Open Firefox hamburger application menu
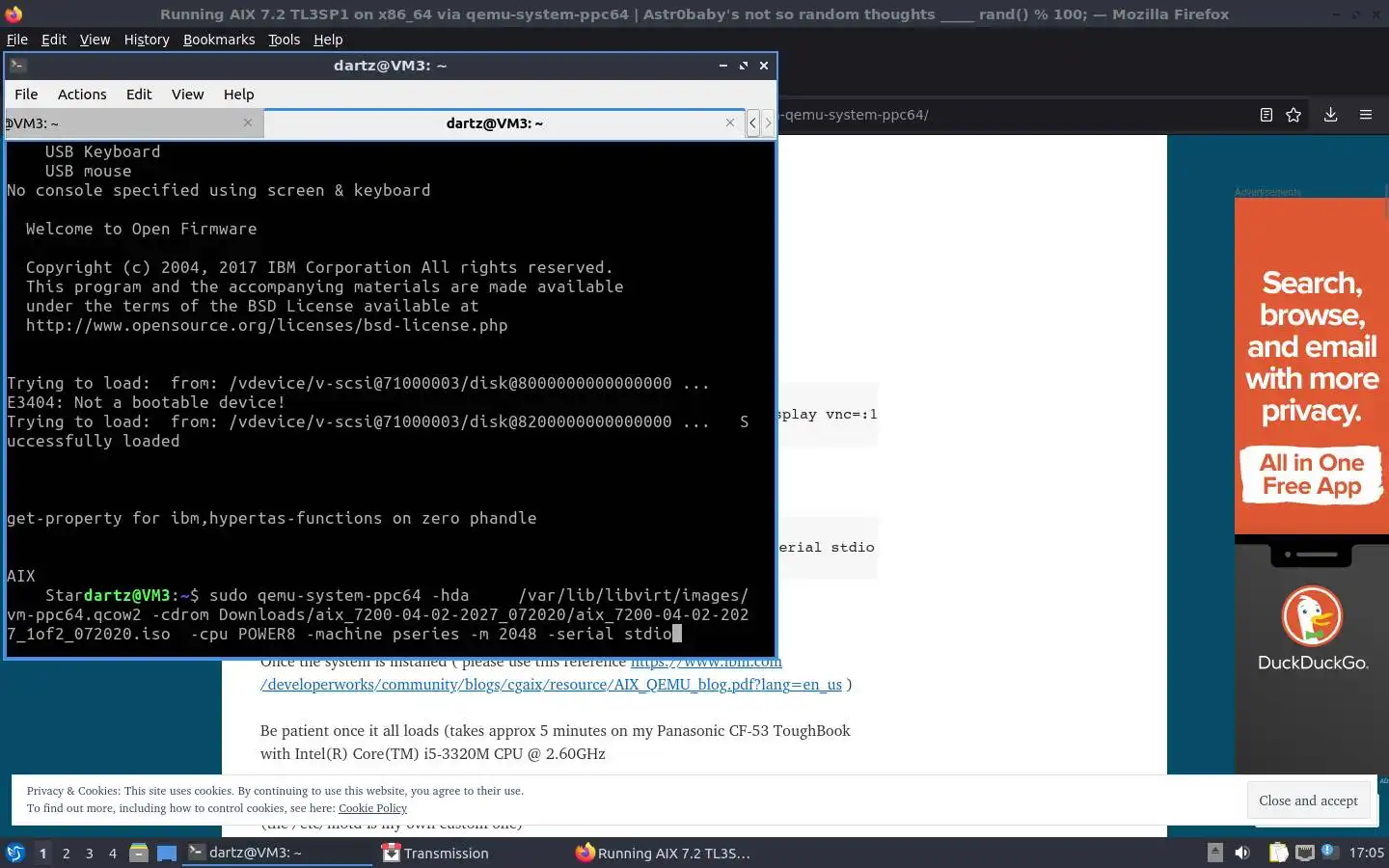This screenshot has height=868, width=1389. coord(1366,115)
